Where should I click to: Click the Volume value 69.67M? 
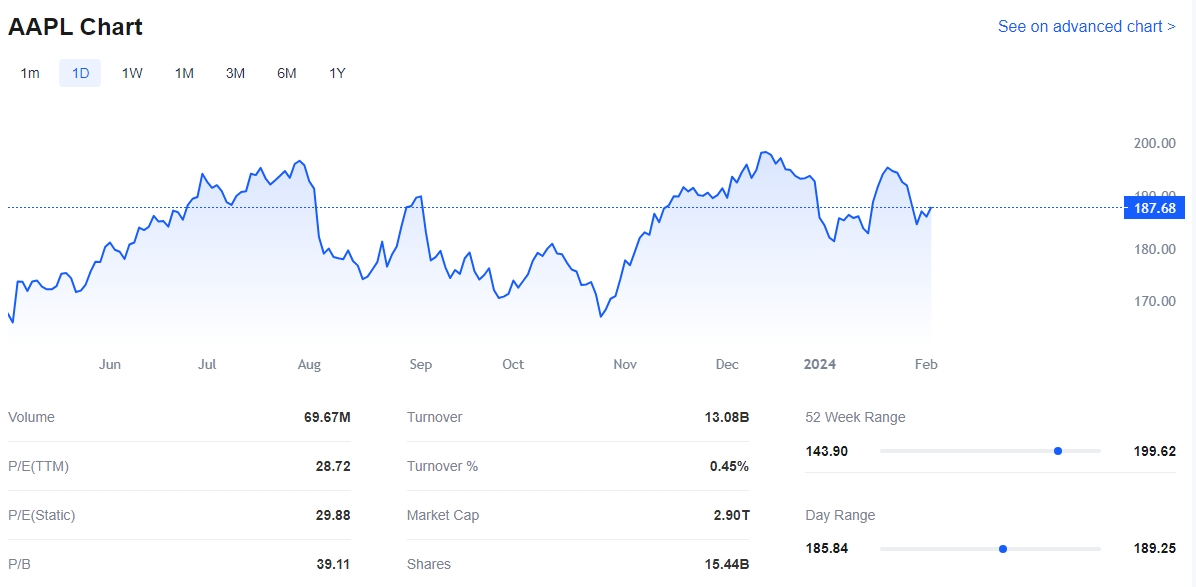[327, 417]
